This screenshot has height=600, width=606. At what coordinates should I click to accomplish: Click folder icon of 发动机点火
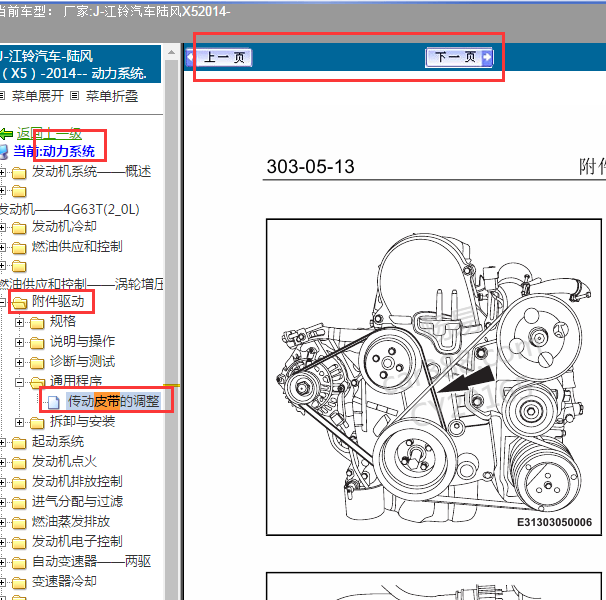coord(19,463)
